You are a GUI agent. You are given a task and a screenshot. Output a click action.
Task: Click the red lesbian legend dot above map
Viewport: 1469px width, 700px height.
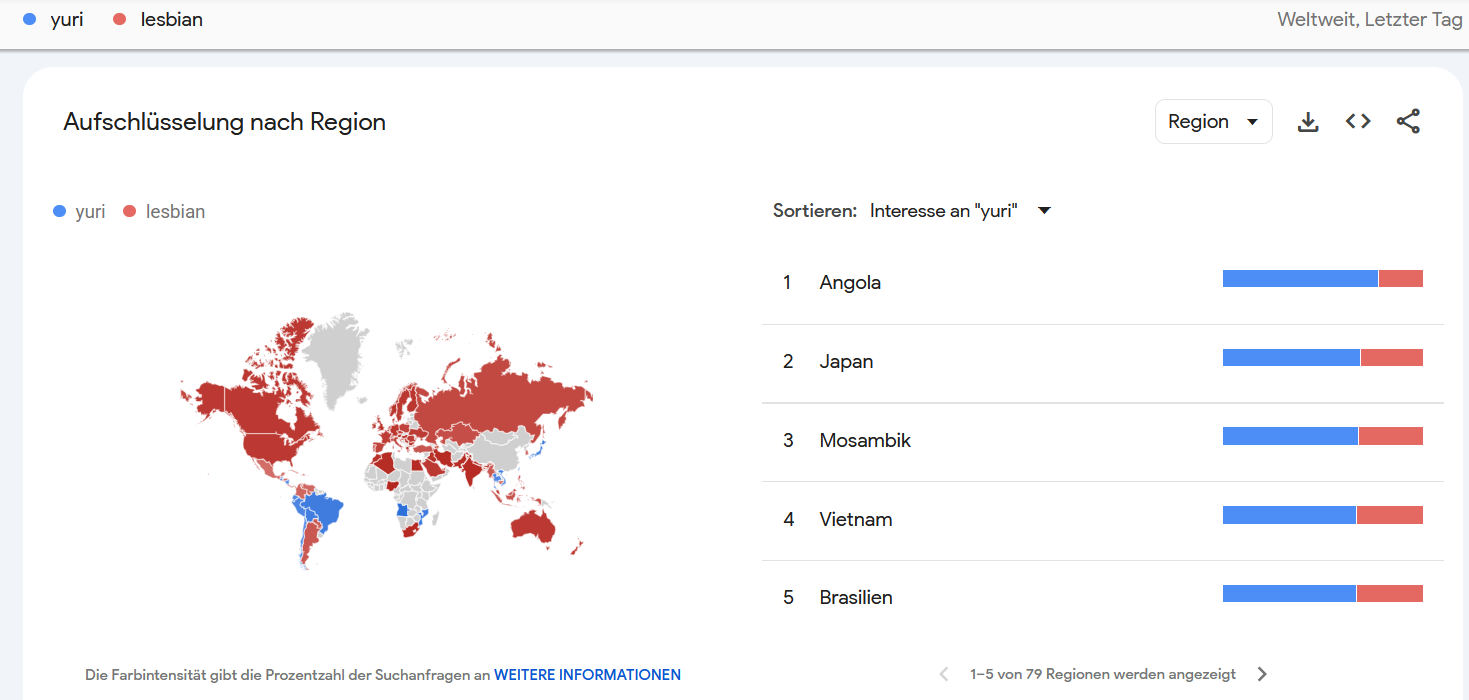point(129,212)
